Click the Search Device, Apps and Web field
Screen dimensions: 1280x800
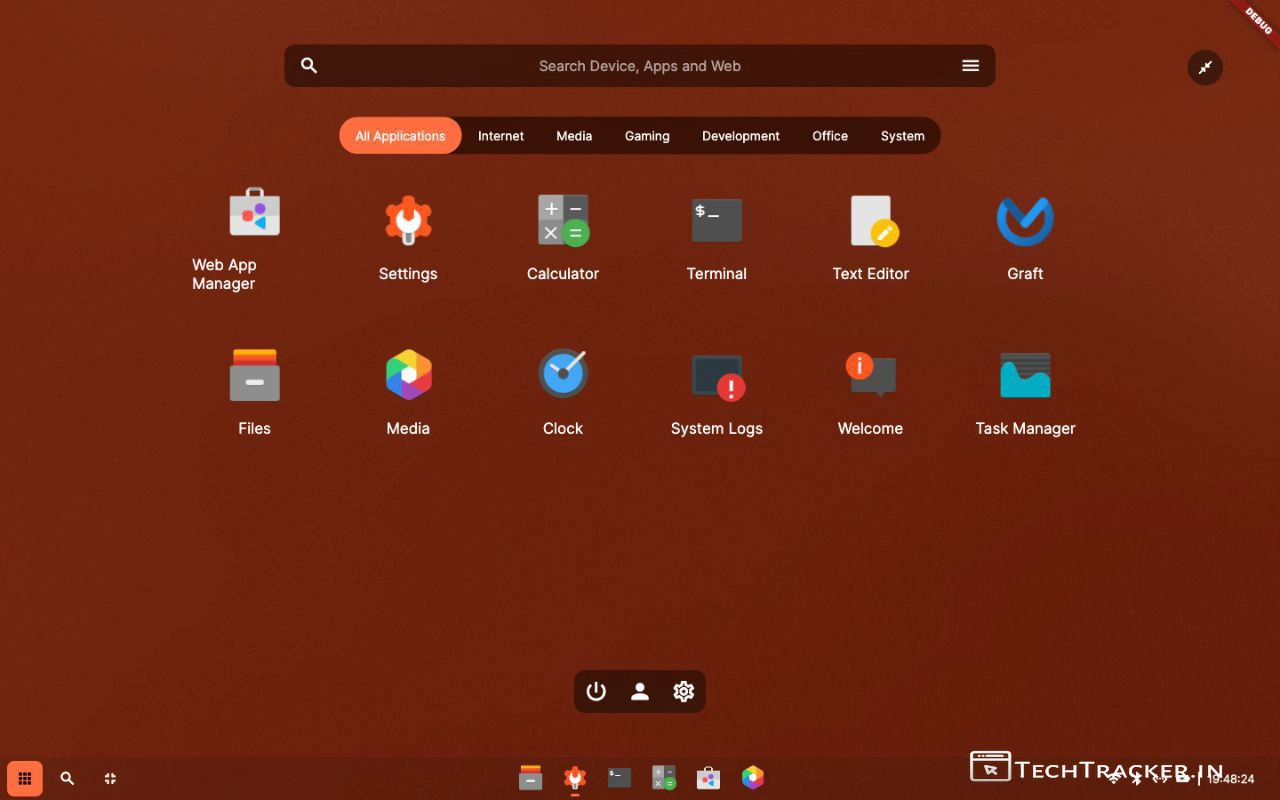pyautogui.click(x=639, y=66)
